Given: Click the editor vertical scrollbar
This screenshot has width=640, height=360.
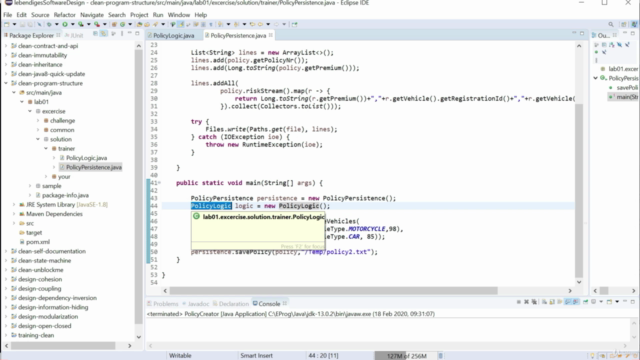Looking at the screenshot, I should coord(579,191).
